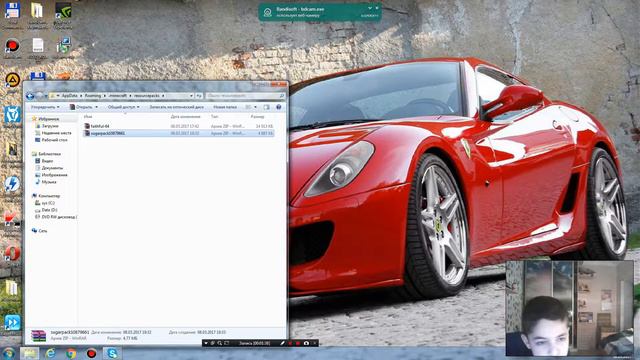The width and height of the screenshot is (640, 360).
Task: Open the AIMP yellow triangle desktop shortcut
Action: (x=12, y=80)
